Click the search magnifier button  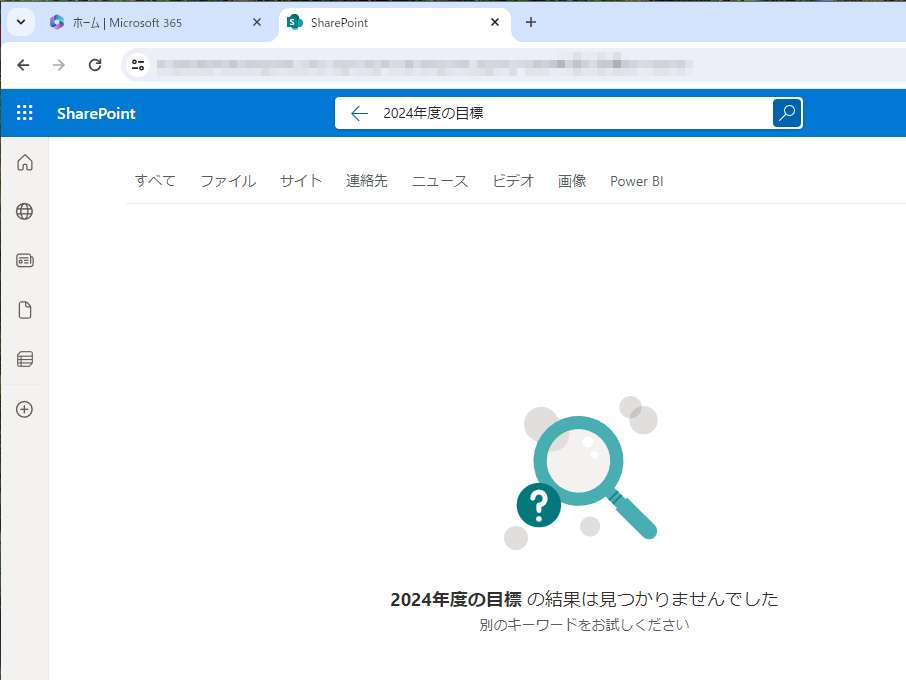(787, 113)
